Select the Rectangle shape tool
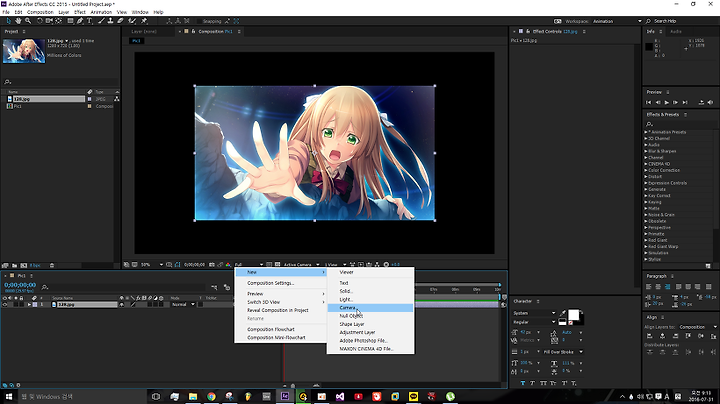This screenshot has height=404, width=720. (x=70, y=21)
